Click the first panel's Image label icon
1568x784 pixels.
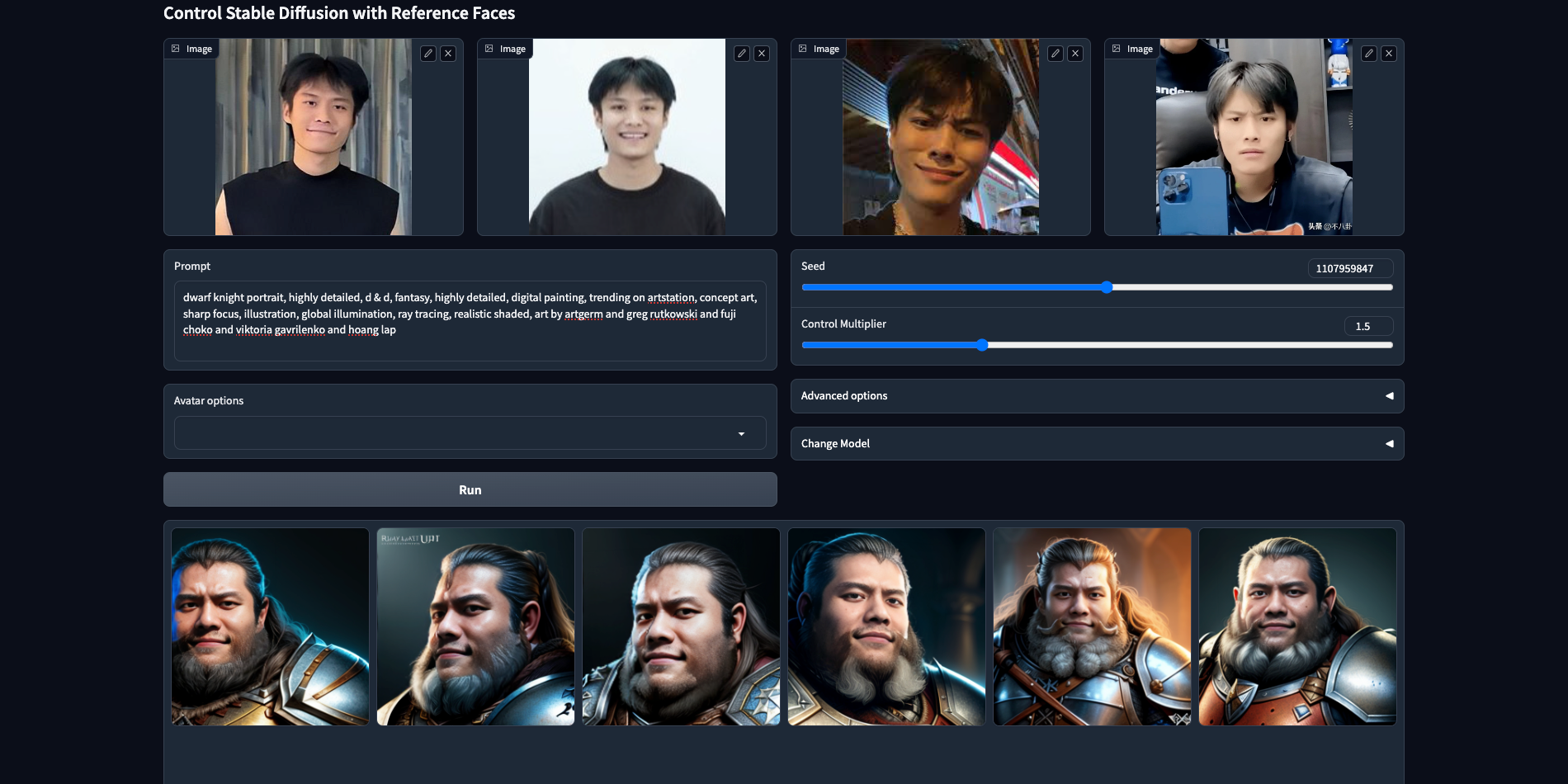pyautogui.click(x=176, y=49)
